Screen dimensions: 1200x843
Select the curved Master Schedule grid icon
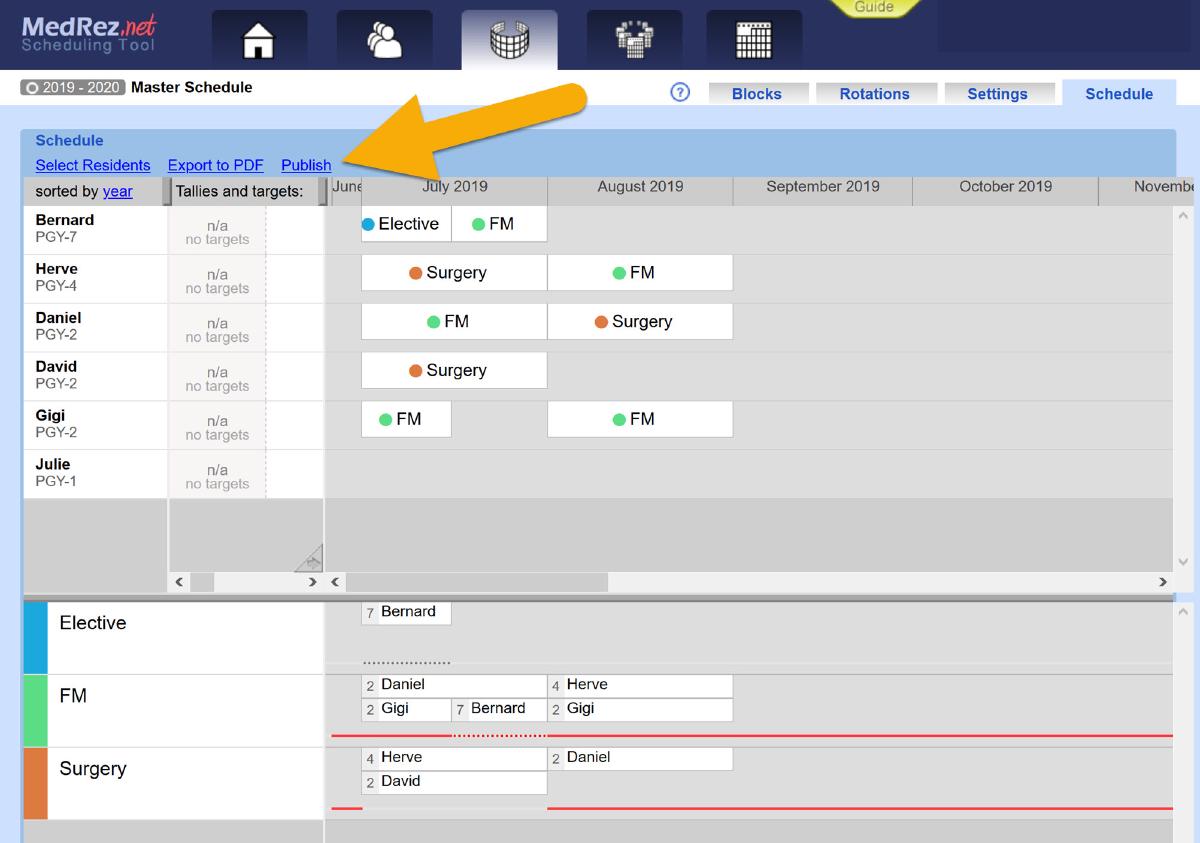click(x=509, y=41)
